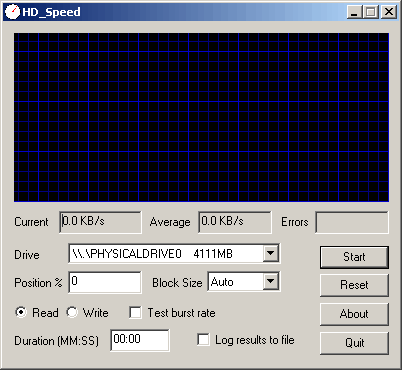Click the Start button
402x370 pixels.
[354, 257]
